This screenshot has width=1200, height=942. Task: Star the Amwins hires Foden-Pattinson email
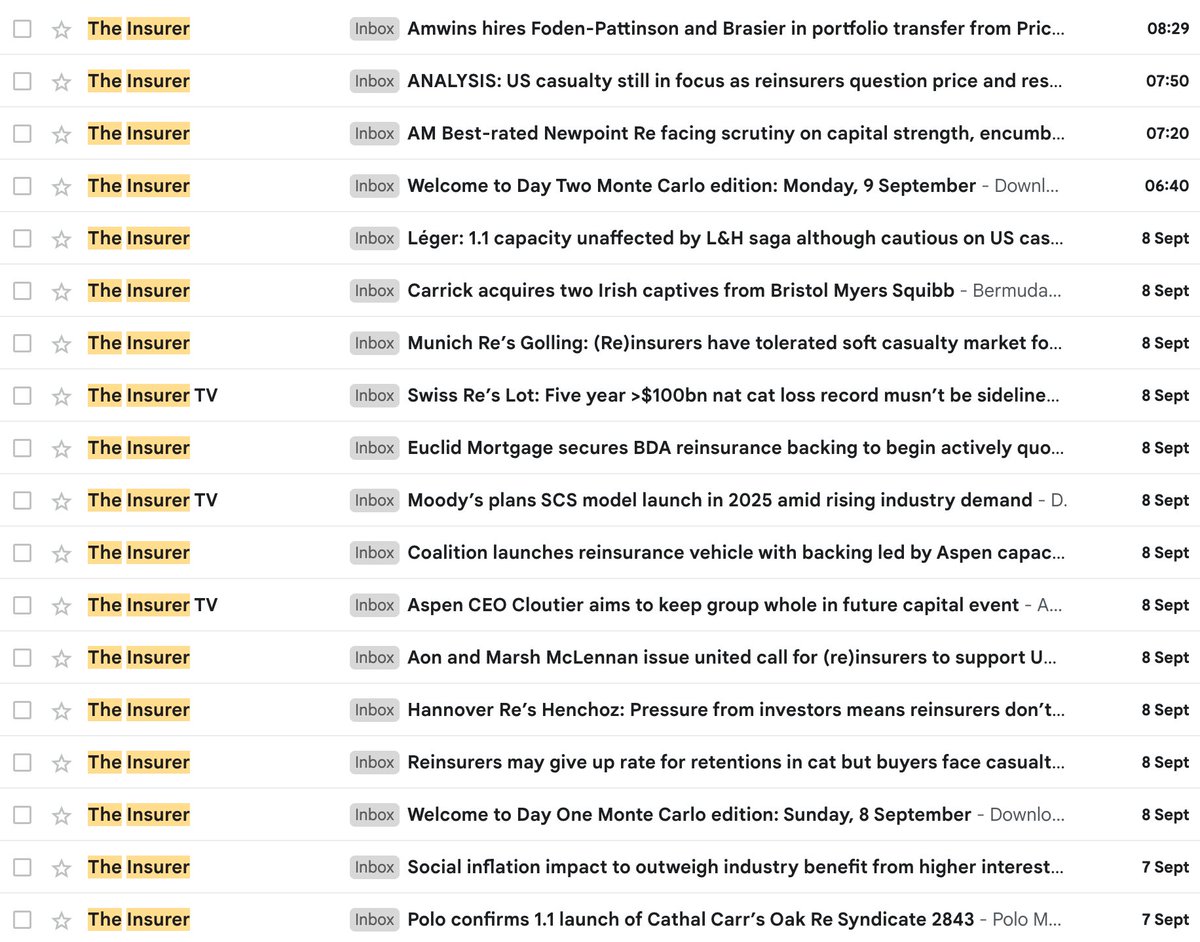[x=61, y=29]
